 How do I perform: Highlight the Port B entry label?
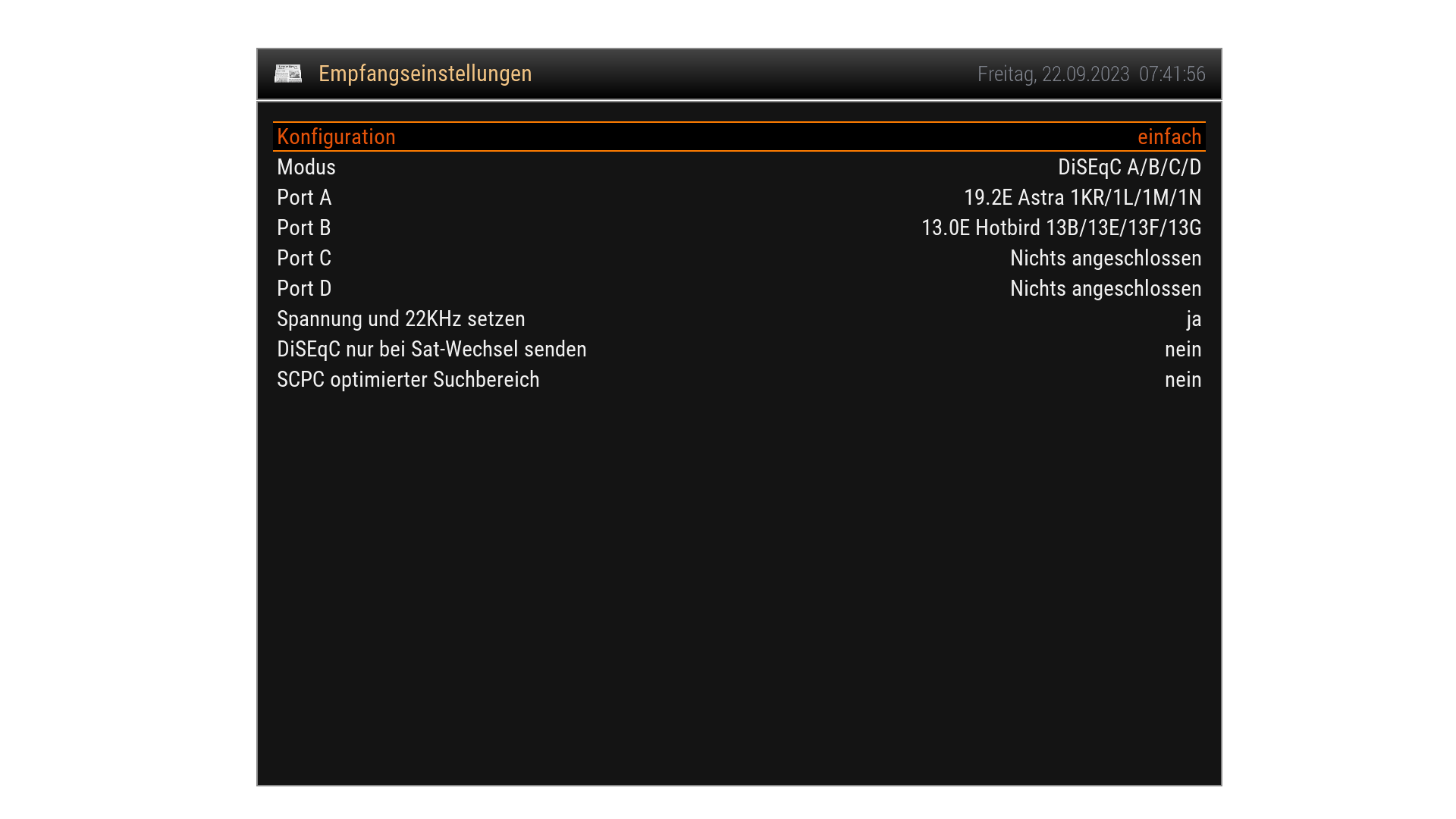(x=304, y=228)
